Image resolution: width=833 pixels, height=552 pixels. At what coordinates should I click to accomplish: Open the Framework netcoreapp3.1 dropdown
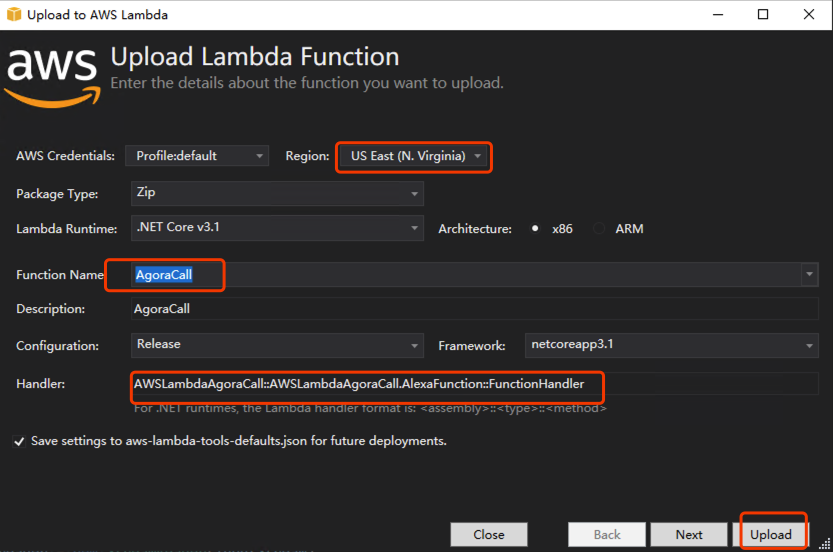tap(672, 345)
